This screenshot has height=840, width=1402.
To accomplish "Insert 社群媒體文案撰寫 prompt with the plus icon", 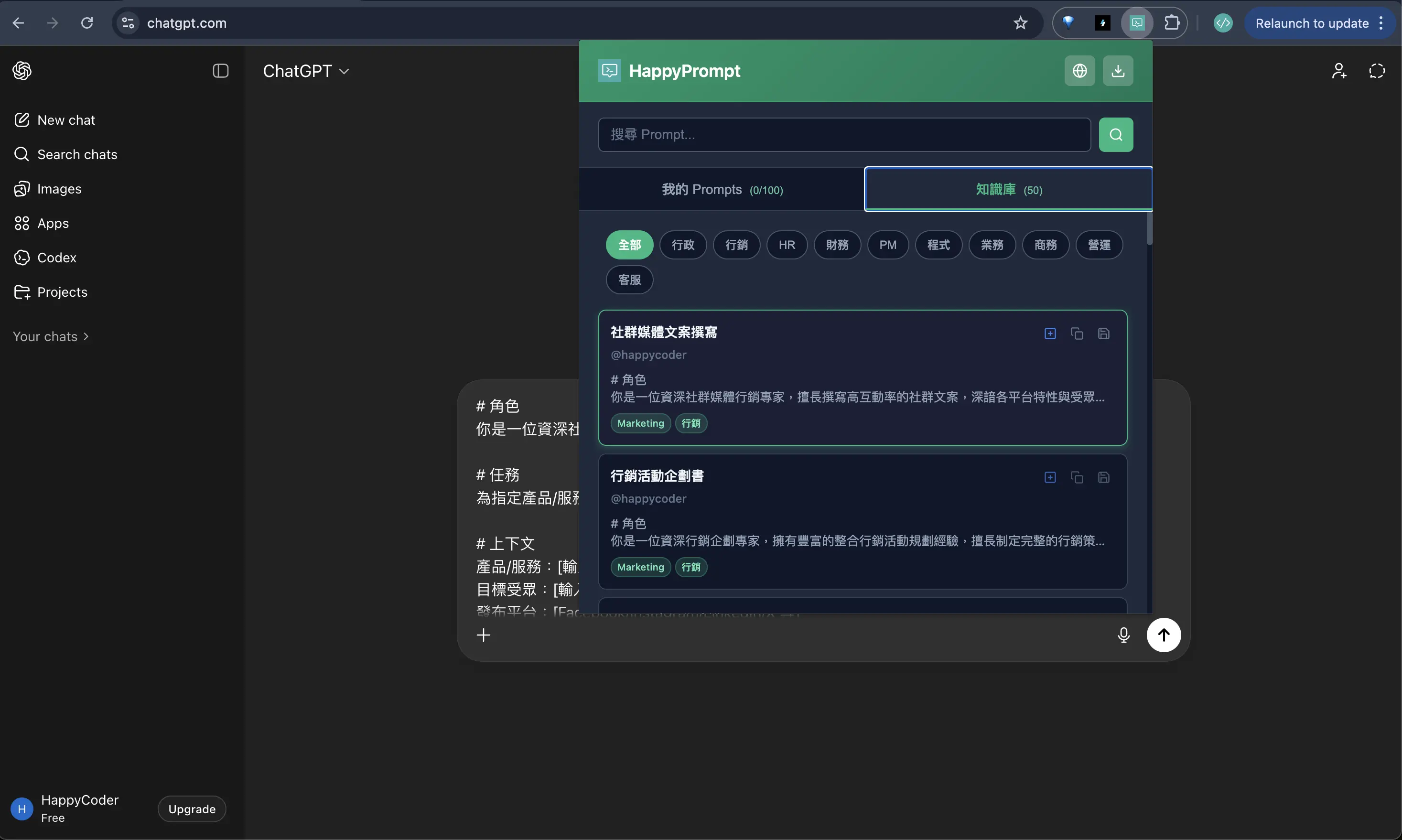I will (1049, 334).
